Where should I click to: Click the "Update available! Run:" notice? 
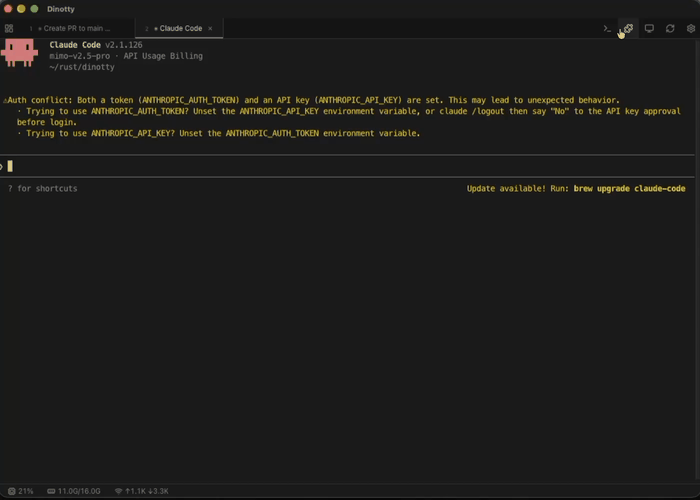pyautogui.click(x=518, y=188)
